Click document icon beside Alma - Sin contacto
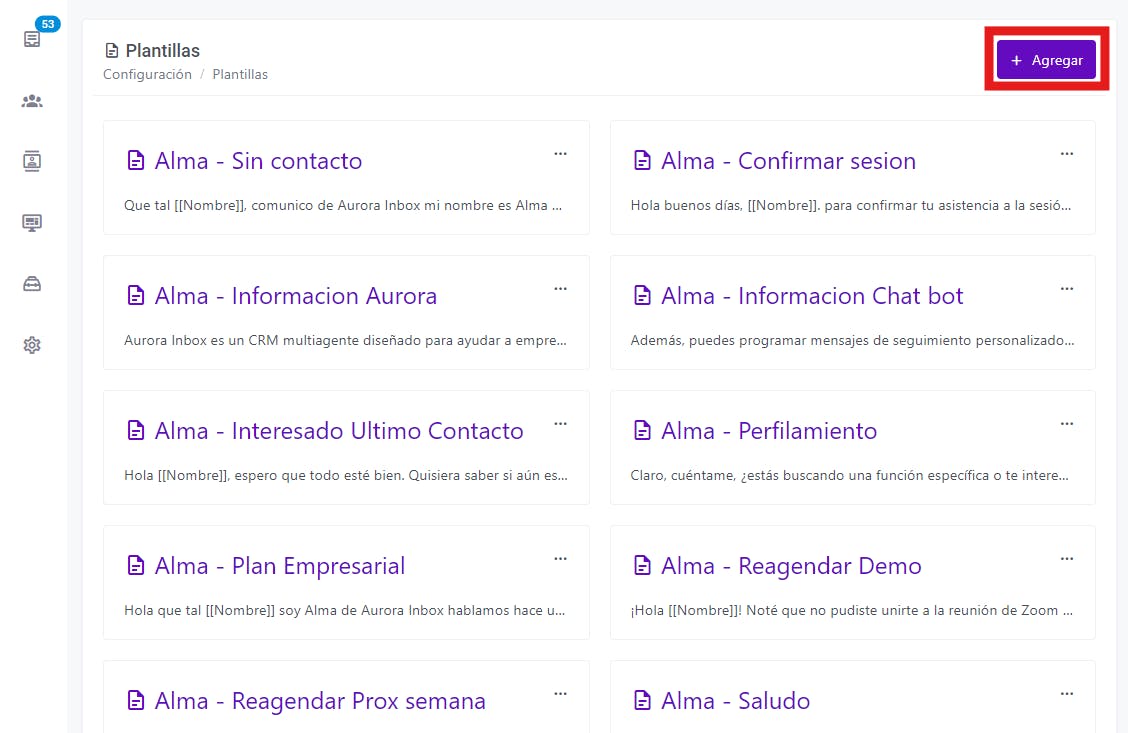The image size is (1128, 733). tap(136, 160)
